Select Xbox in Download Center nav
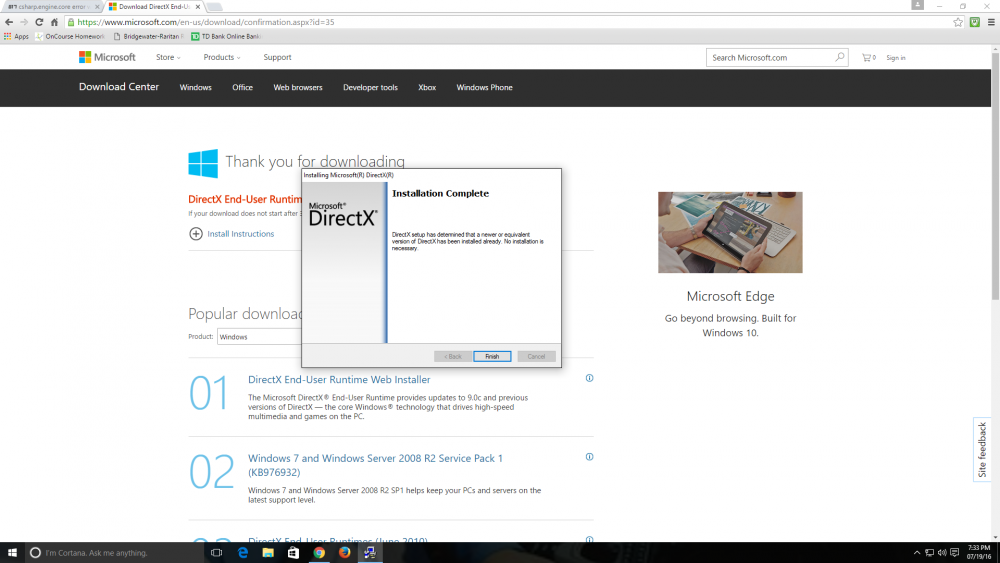The height and width of the screenshot is (563, 1000). point(427,87)
